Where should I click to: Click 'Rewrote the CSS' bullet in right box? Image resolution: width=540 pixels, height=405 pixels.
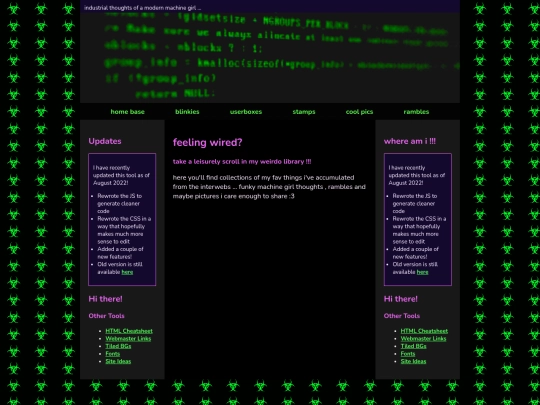coord(419,230)
